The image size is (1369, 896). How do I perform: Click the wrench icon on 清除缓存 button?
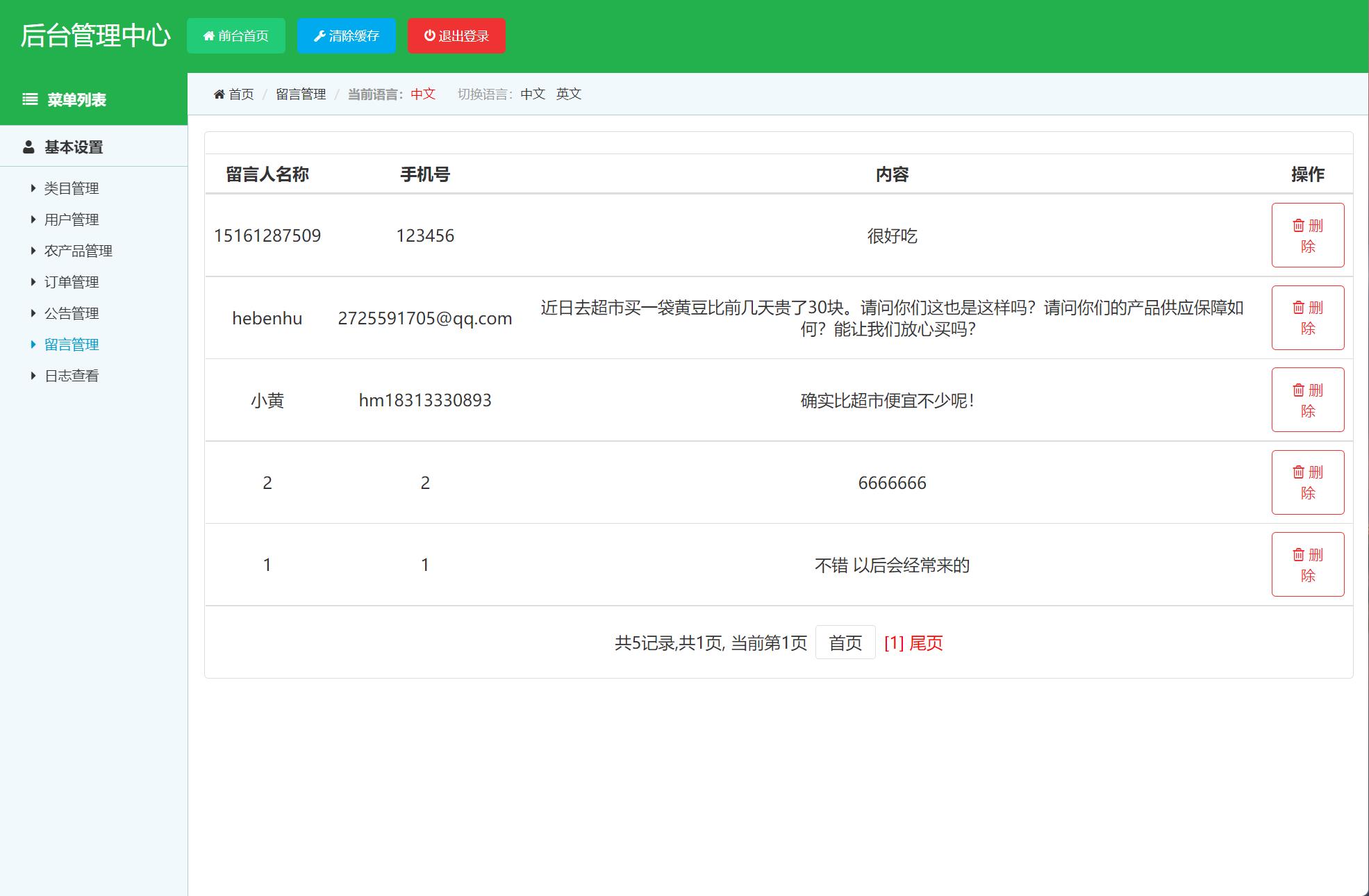pos(320,35)
